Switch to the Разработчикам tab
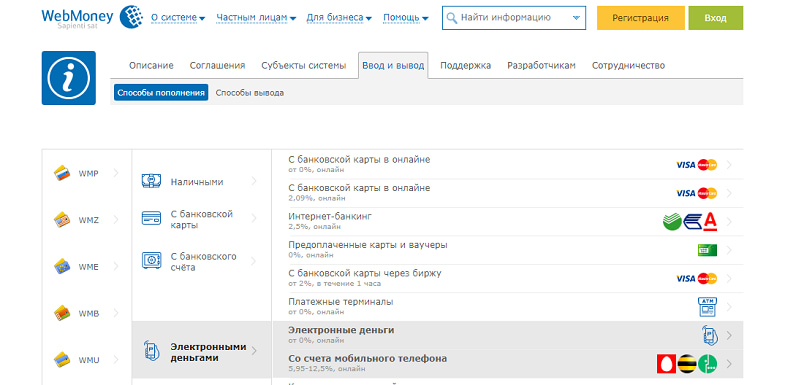The image size is (785, 385). click(541, 66)
